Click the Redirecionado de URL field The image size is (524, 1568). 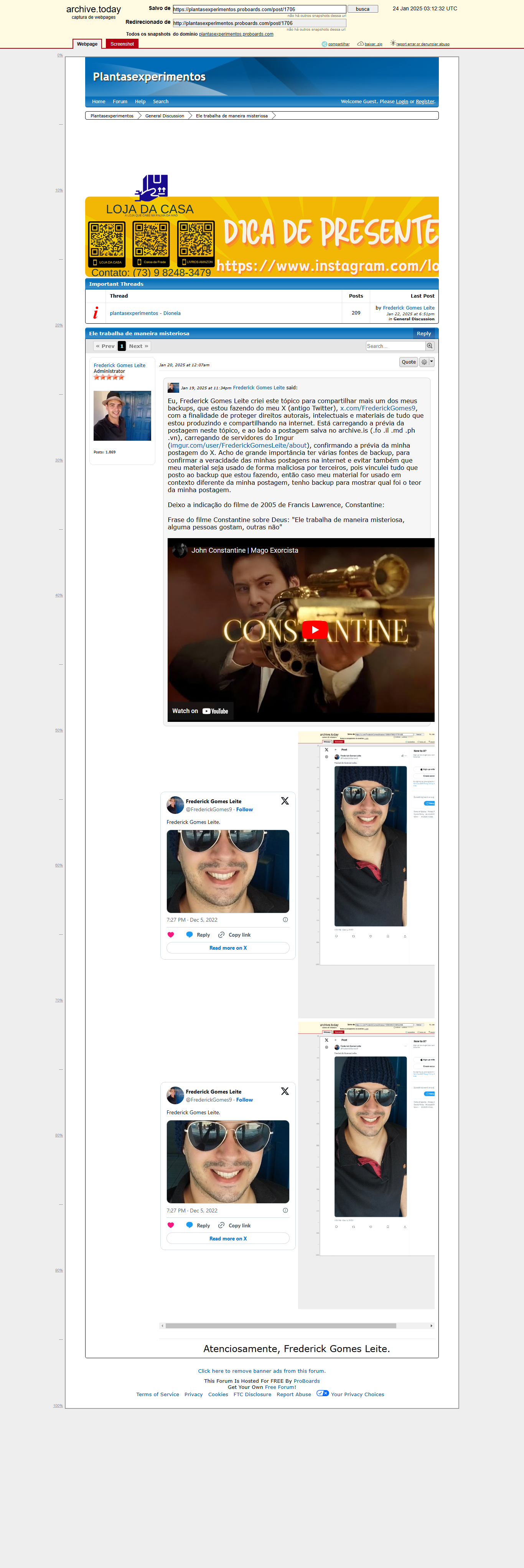(x=259, y=23)
